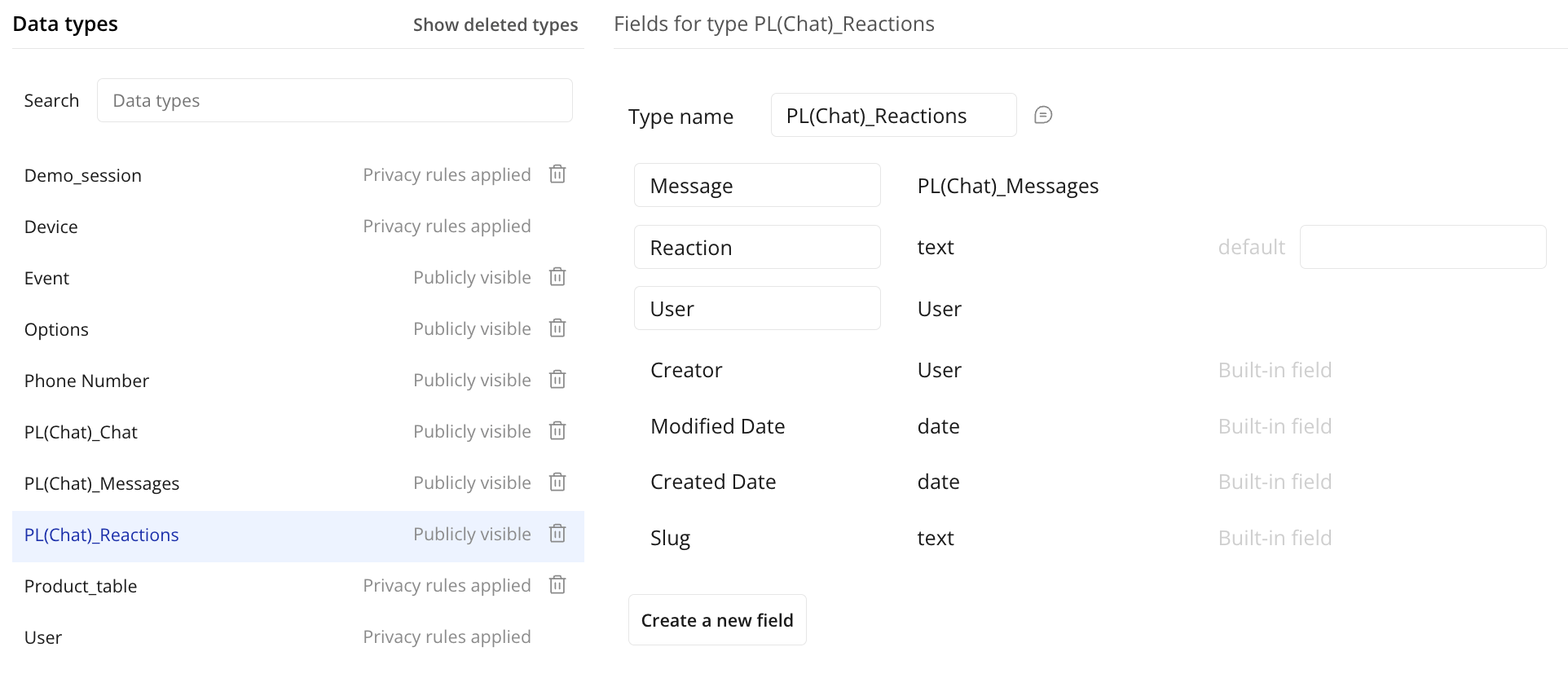This screenshot has width=1568, height=678.
Task: Edit the Type name field
Action: point(893,116)
